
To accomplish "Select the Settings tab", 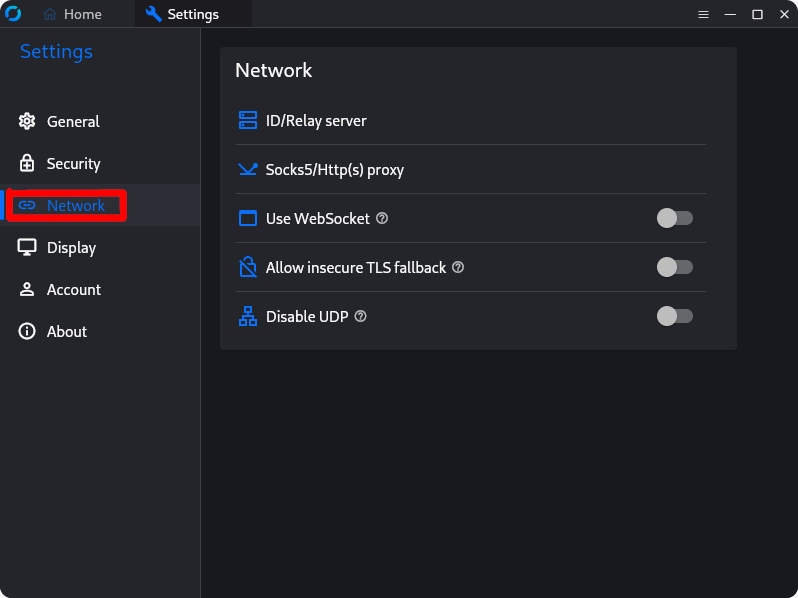I will point(193,14).
